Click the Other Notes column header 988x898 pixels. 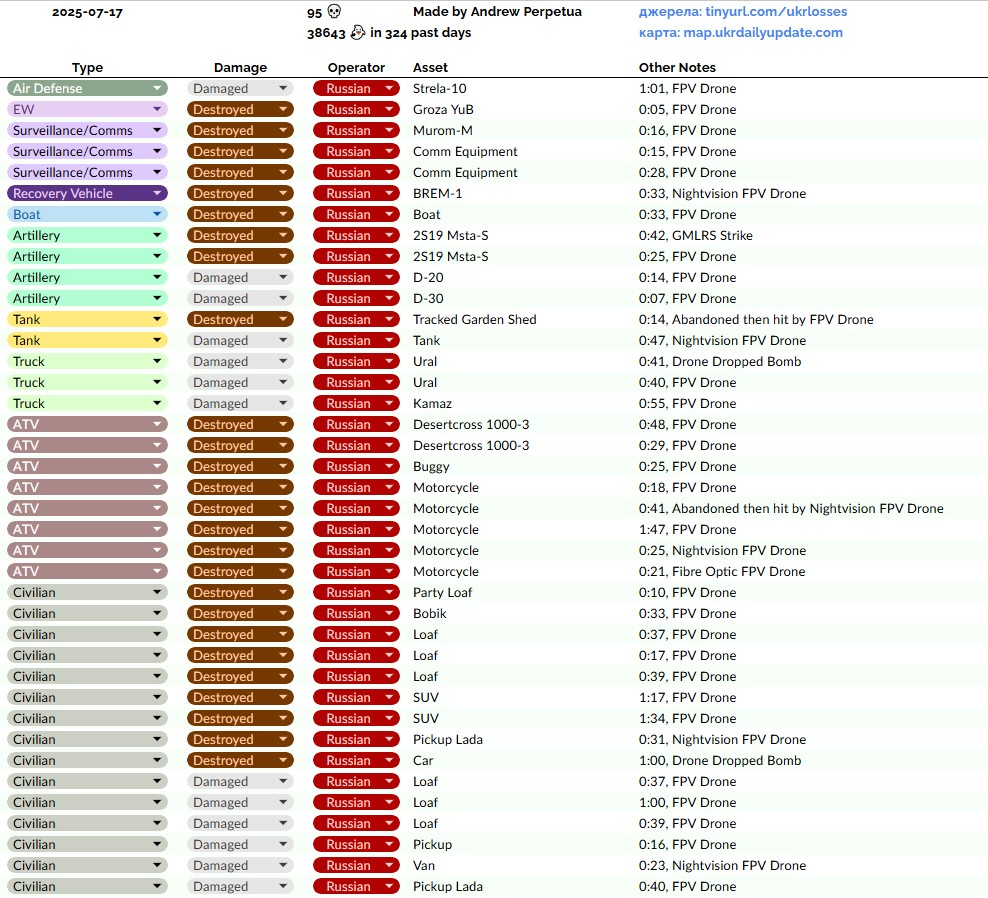click(677, 67)
